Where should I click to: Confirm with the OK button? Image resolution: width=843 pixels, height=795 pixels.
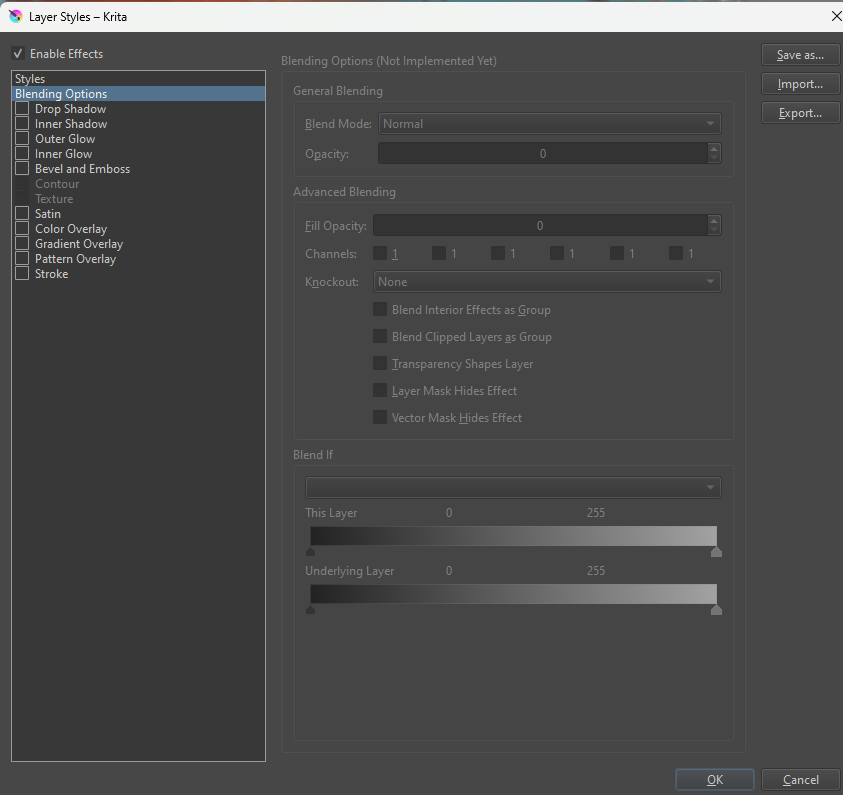[714, 780]
